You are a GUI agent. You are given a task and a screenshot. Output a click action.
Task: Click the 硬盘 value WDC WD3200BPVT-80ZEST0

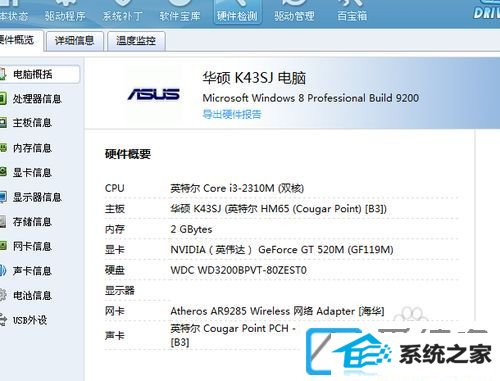pos(238,270)
